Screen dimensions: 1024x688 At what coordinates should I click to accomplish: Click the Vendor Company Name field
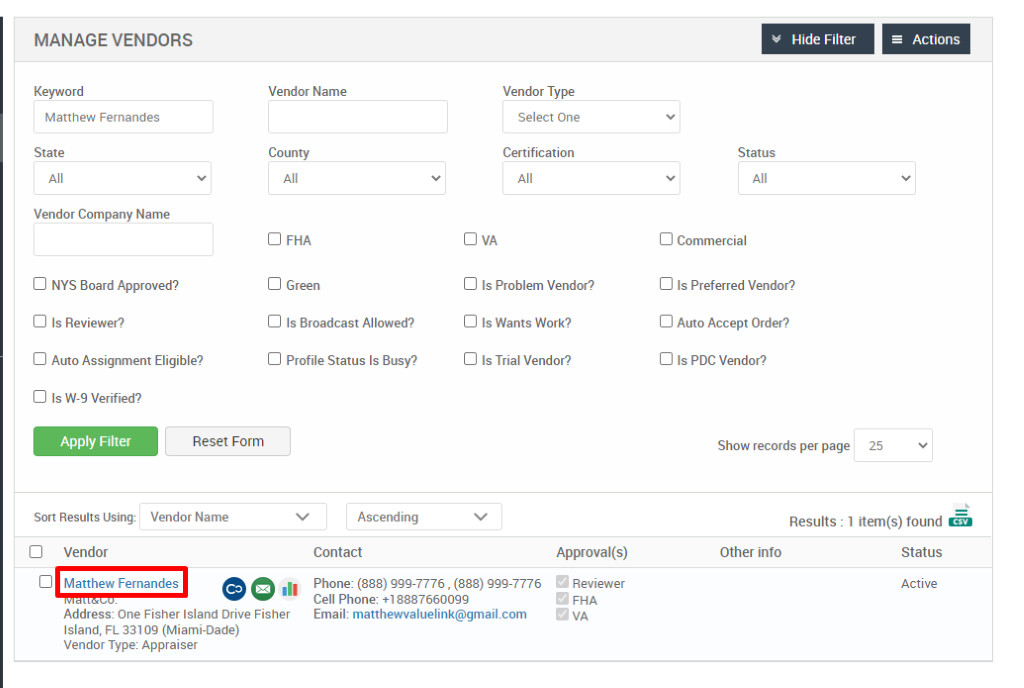[122, 239]
